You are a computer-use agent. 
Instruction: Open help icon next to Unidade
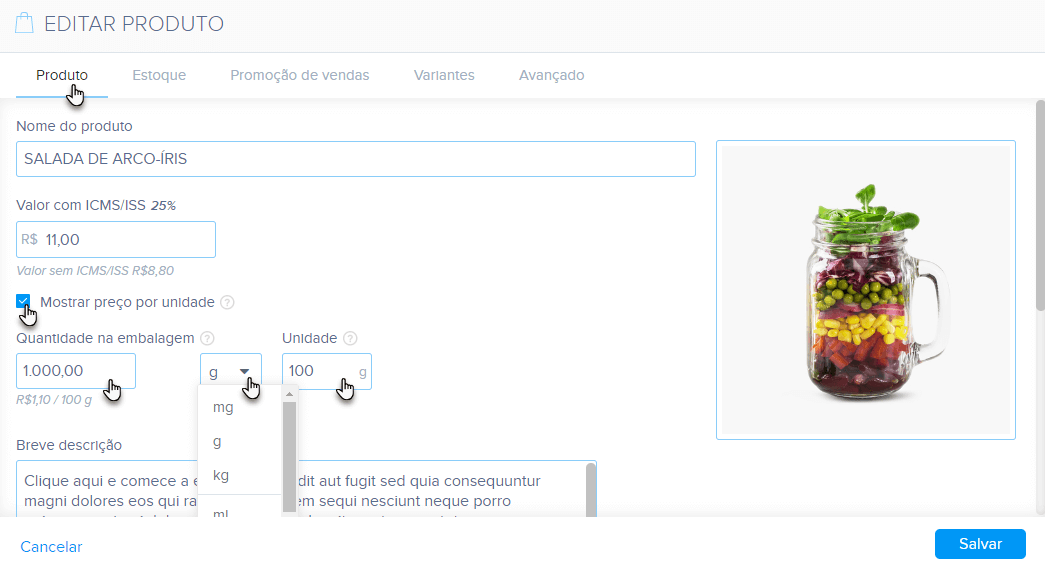point(350,338)
